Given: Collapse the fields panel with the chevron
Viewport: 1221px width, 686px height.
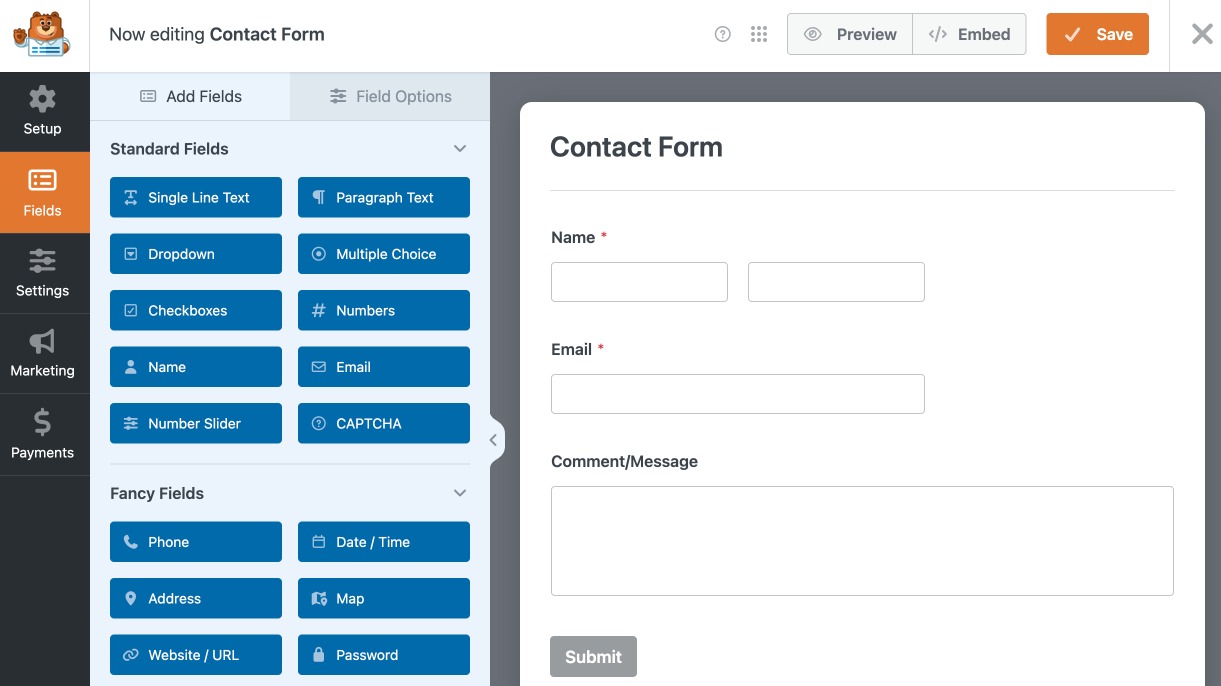Looking at the screenshot, I should coord(492,440).
